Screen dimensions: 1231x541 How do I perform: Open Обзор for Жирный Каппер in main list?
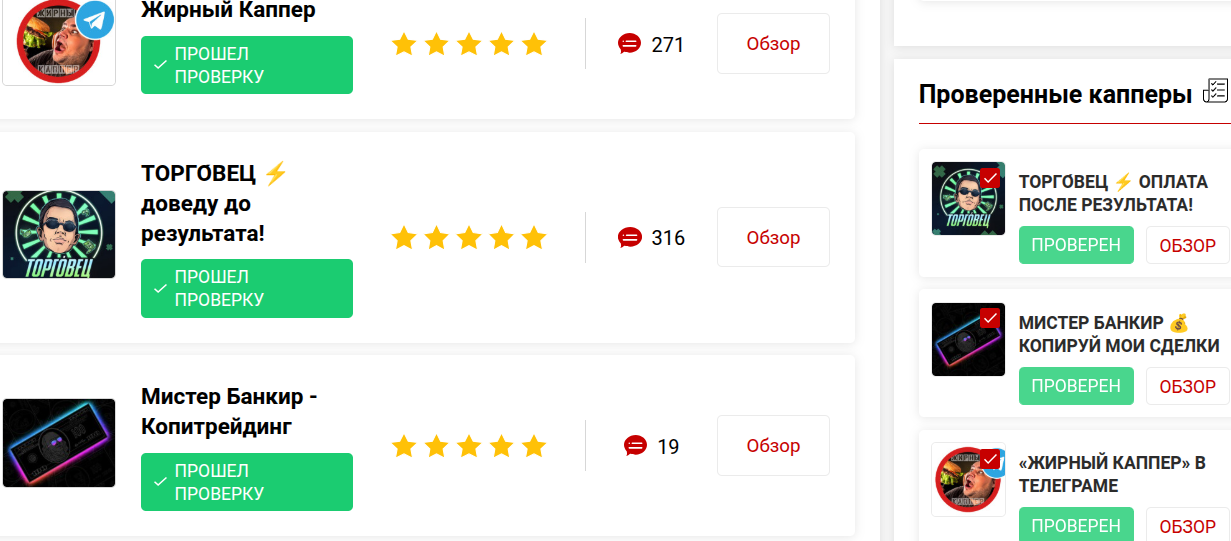(x=773, y=44)
